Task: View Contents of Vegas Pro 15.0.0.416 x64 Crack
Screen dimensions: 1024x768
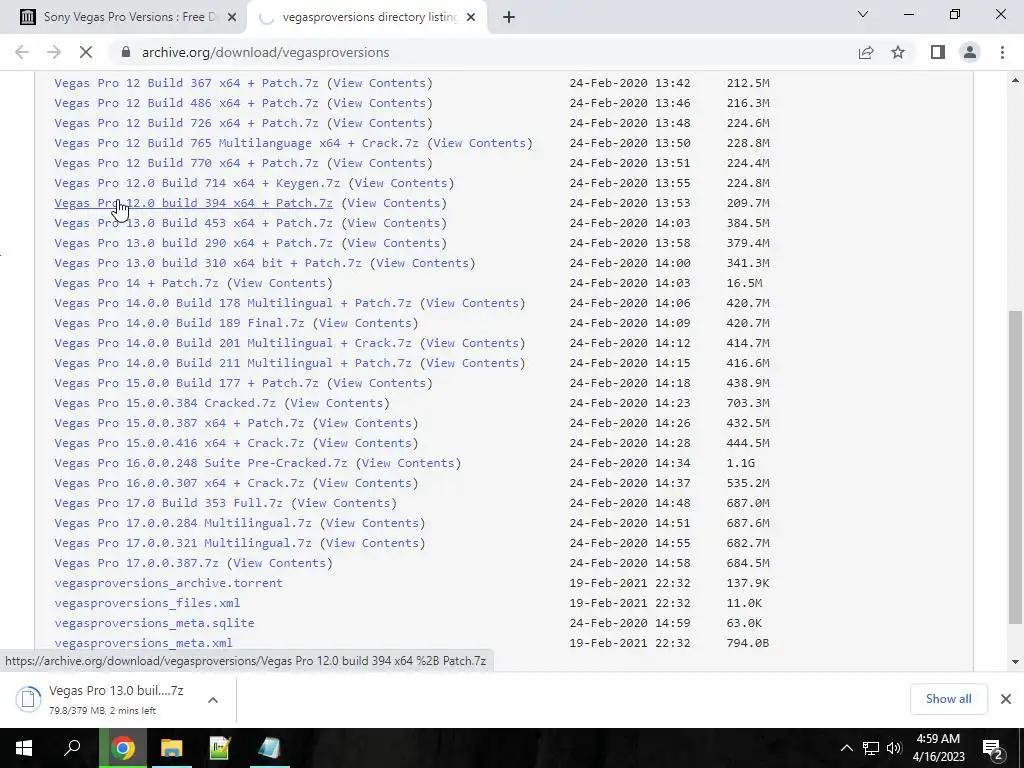Action: click(x=365, y=443)
